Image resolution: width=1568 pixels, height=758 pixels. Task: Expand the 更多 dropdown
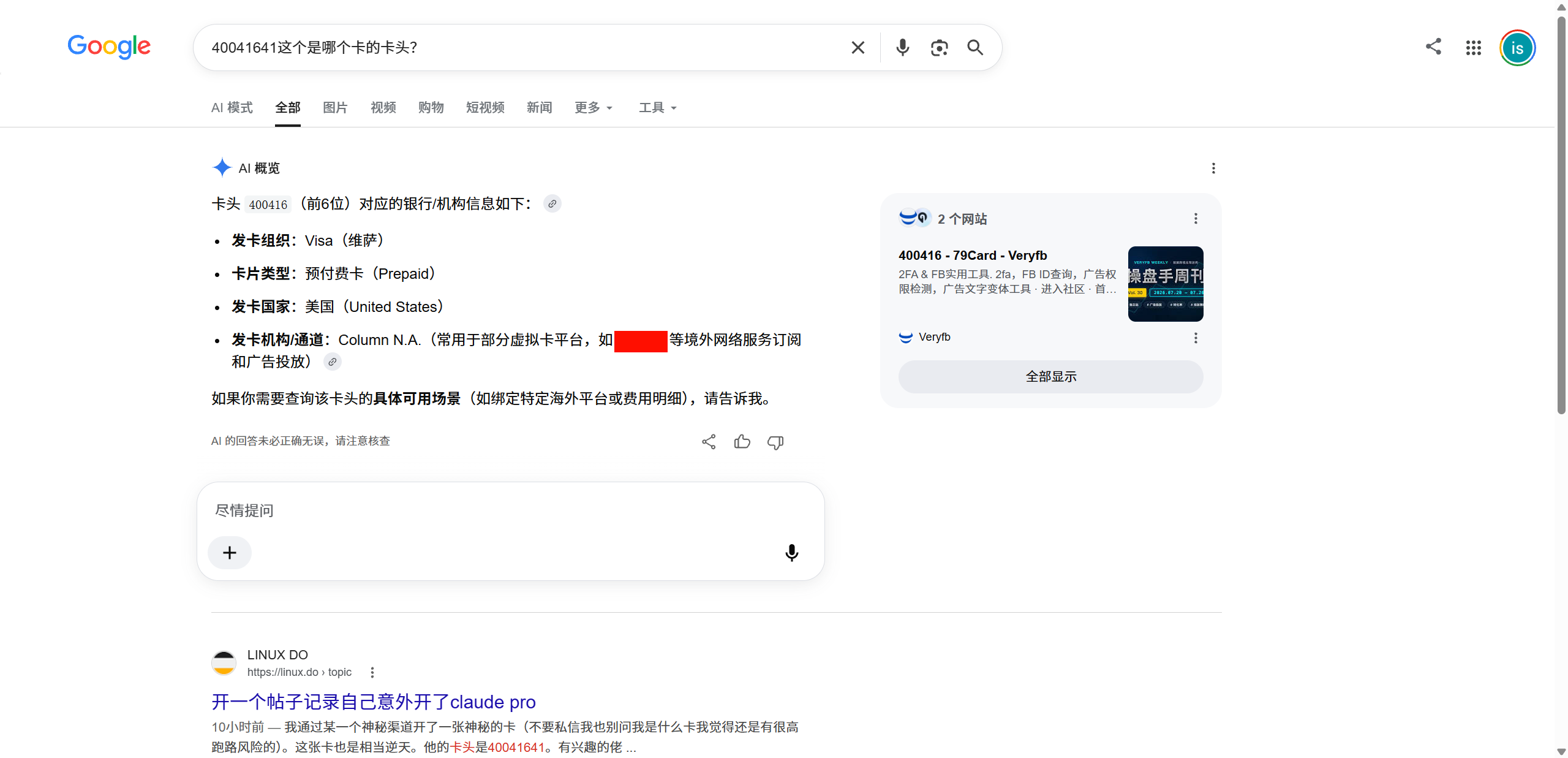point(594,108)
